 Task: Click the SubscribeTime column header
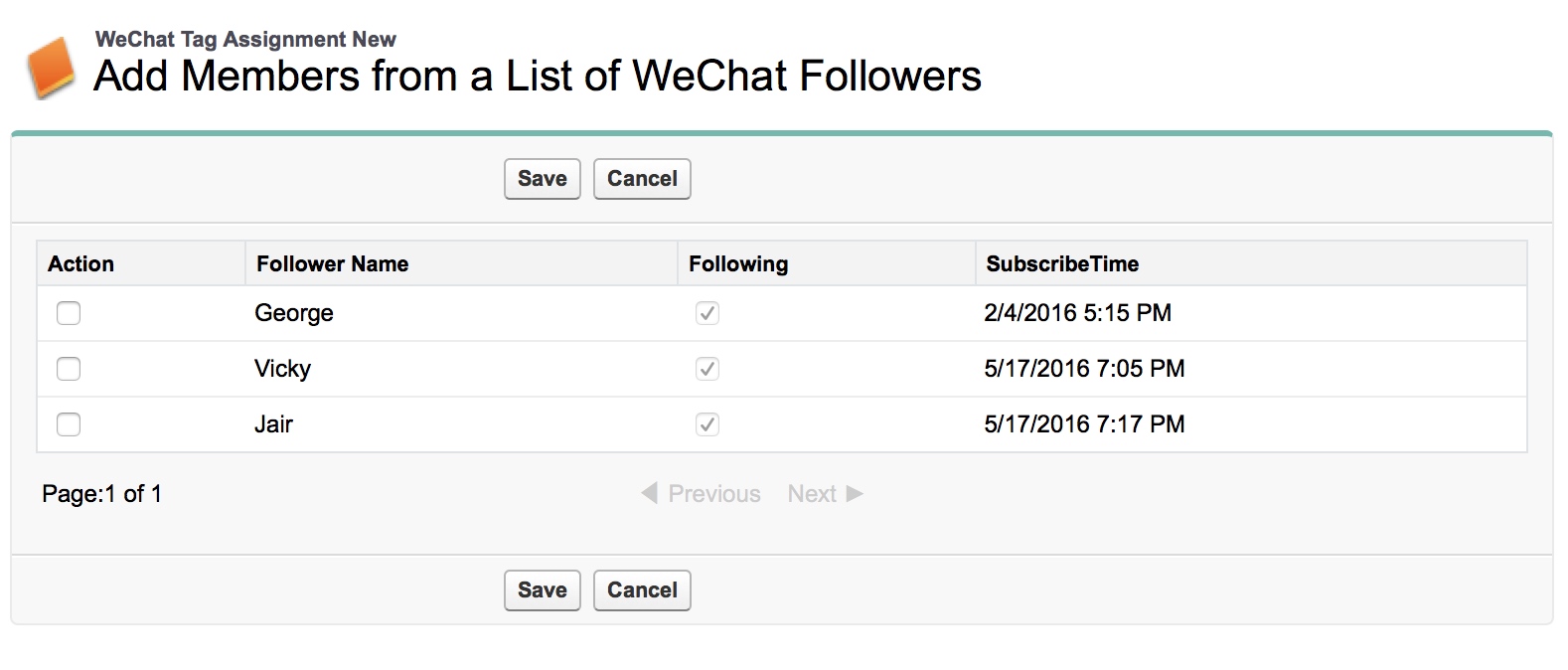click(1062, 264)
